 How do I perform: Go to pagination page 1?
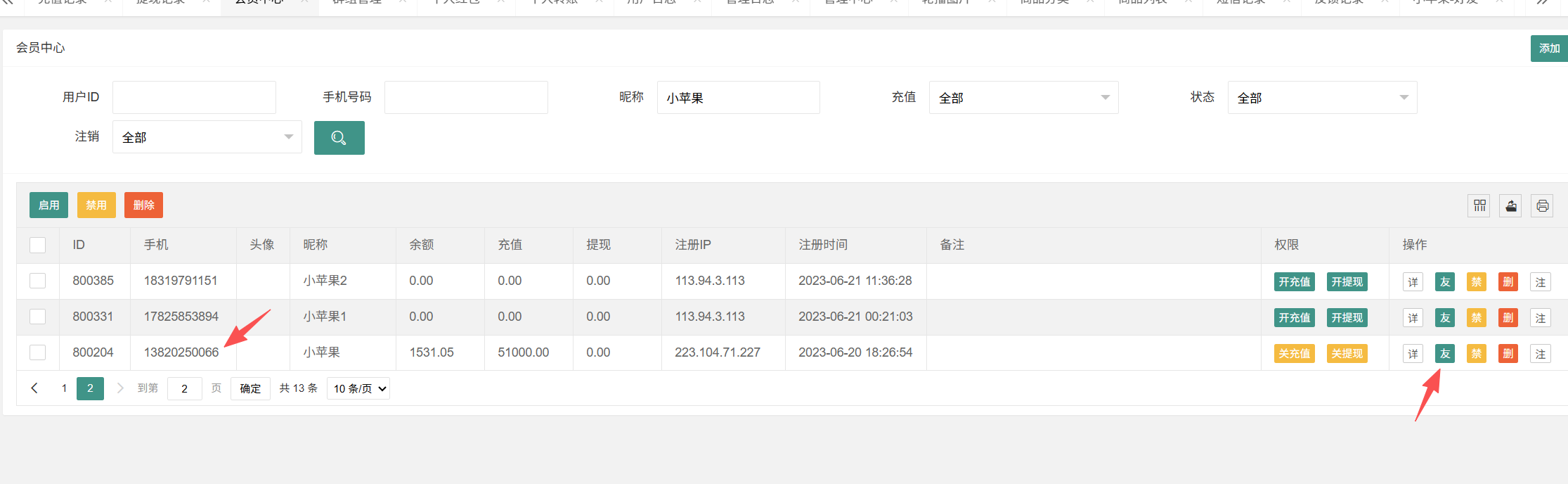pyautogui.click(x=64, y=388)
